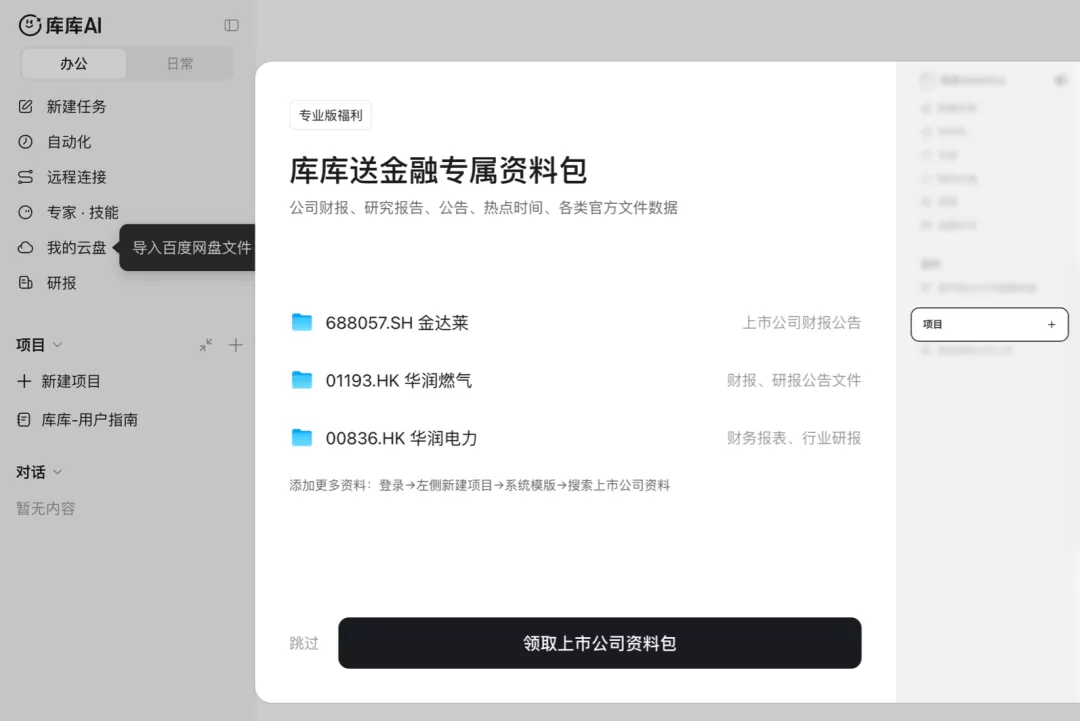Click the 00836.HK 华润电力 folder icon
This screenshot has width=1080, height=721.
[302, 438]
